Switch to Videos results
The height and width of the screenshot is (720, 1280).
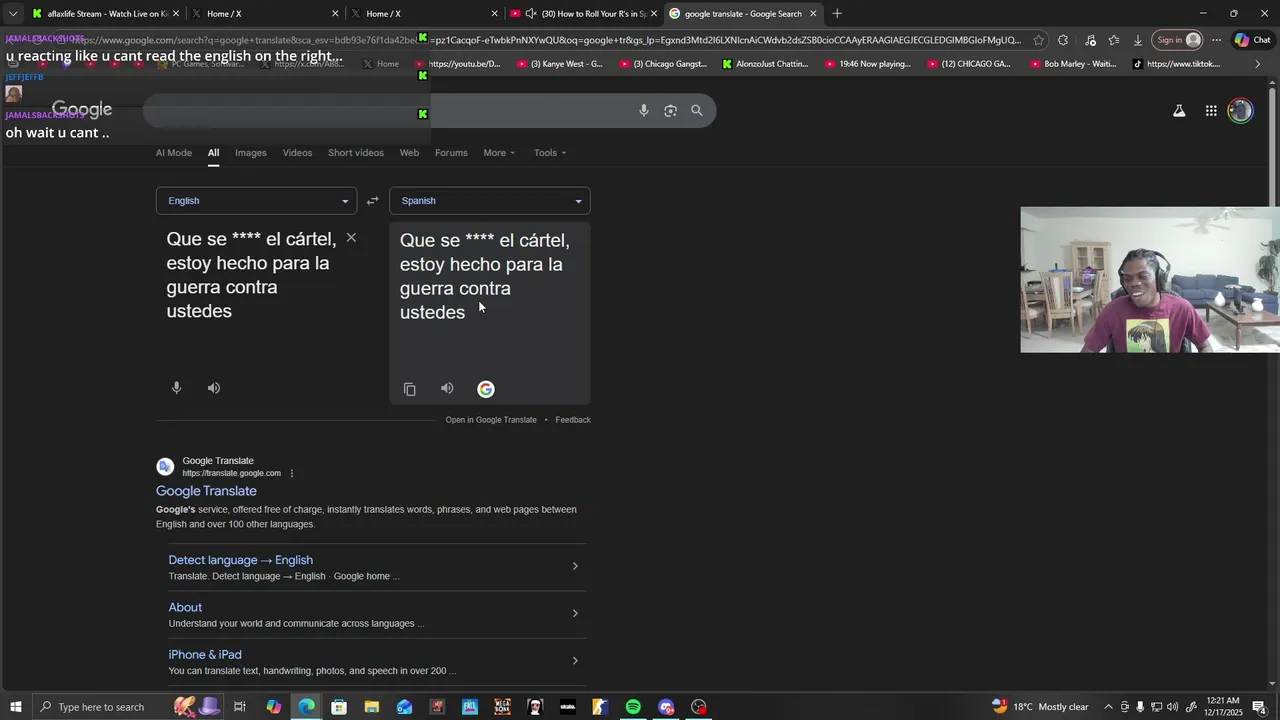(297, 153)
